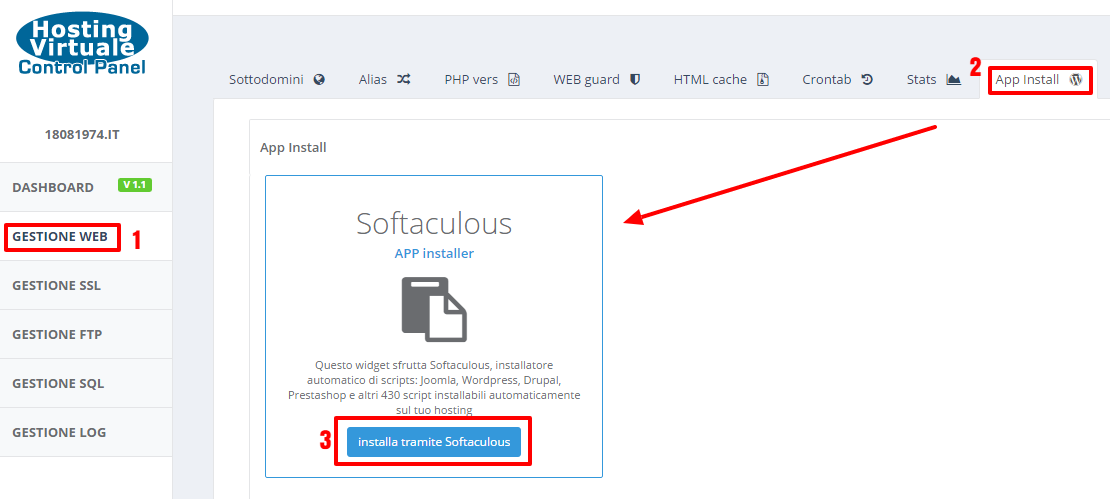
Task: Open GESTIONE SQL section
Action: tap(86, 383)
